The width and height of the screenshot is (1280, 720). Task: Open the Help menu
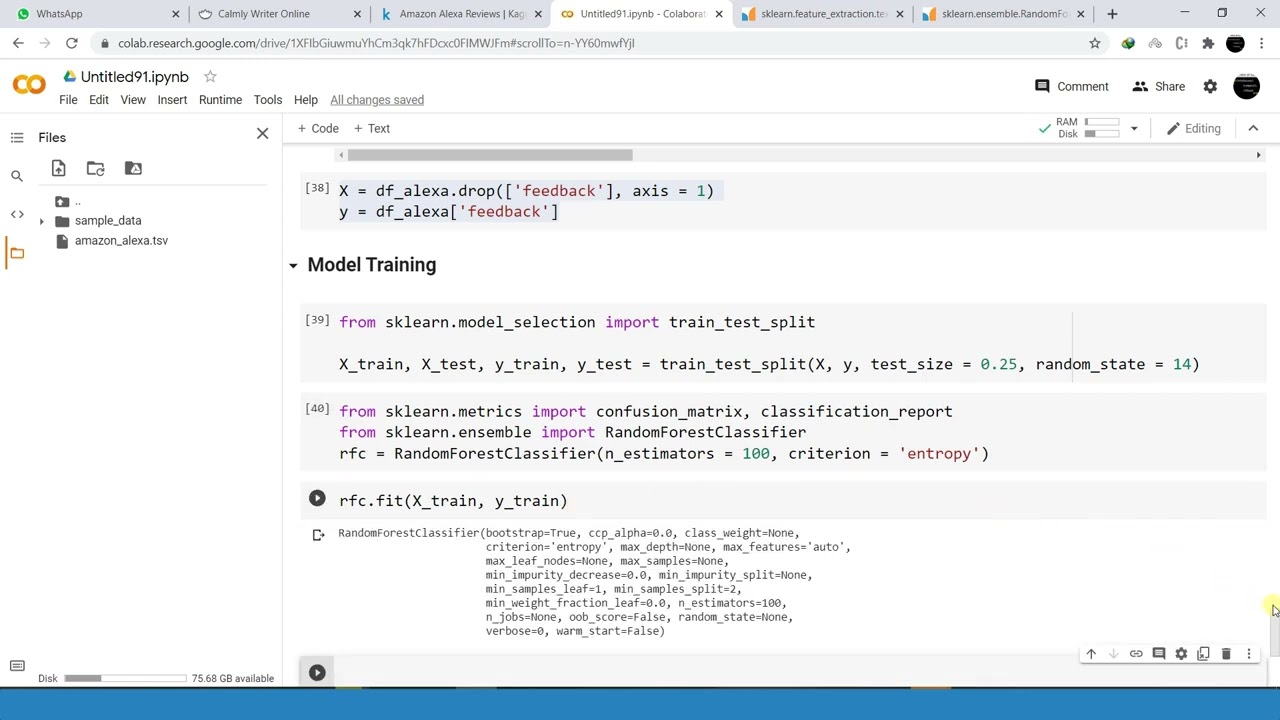[x=305, y=100]
